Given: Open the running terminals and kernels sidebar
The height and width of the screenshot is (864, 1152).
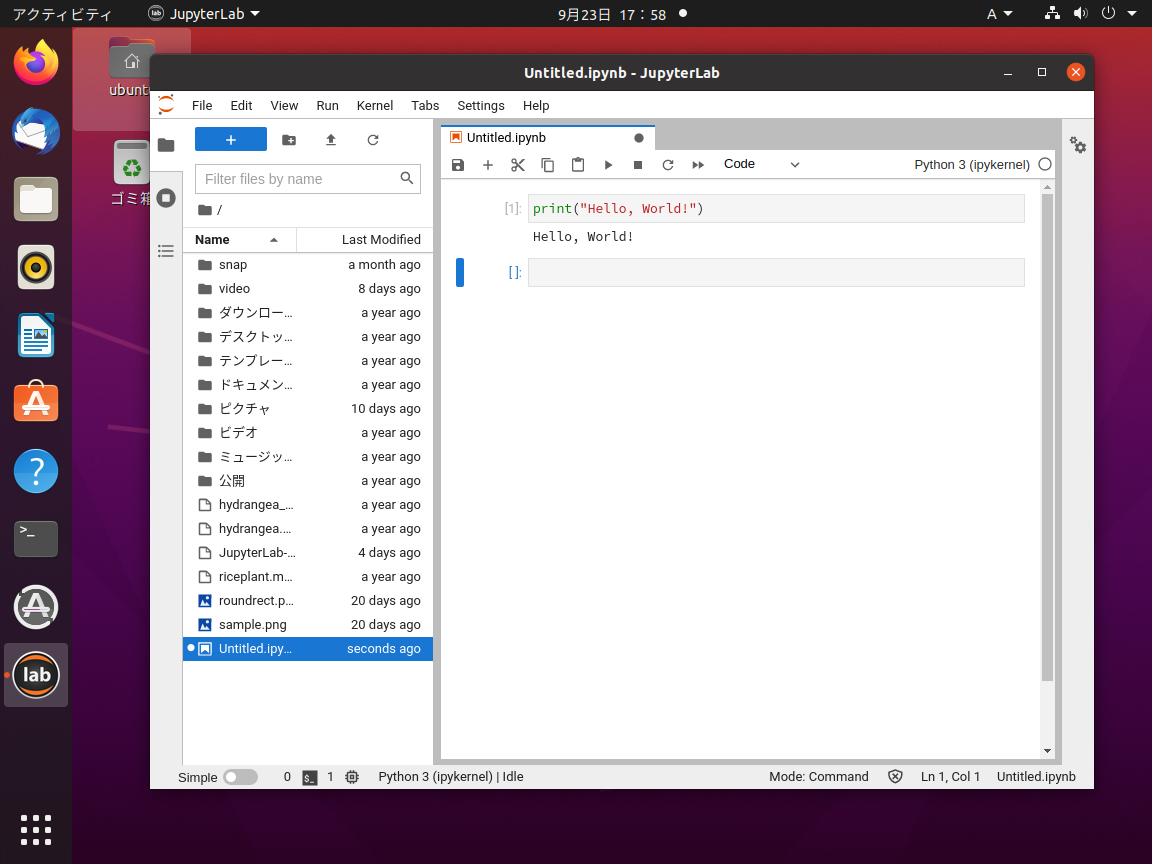Looking at the screenshot, I should pos(166,197).
